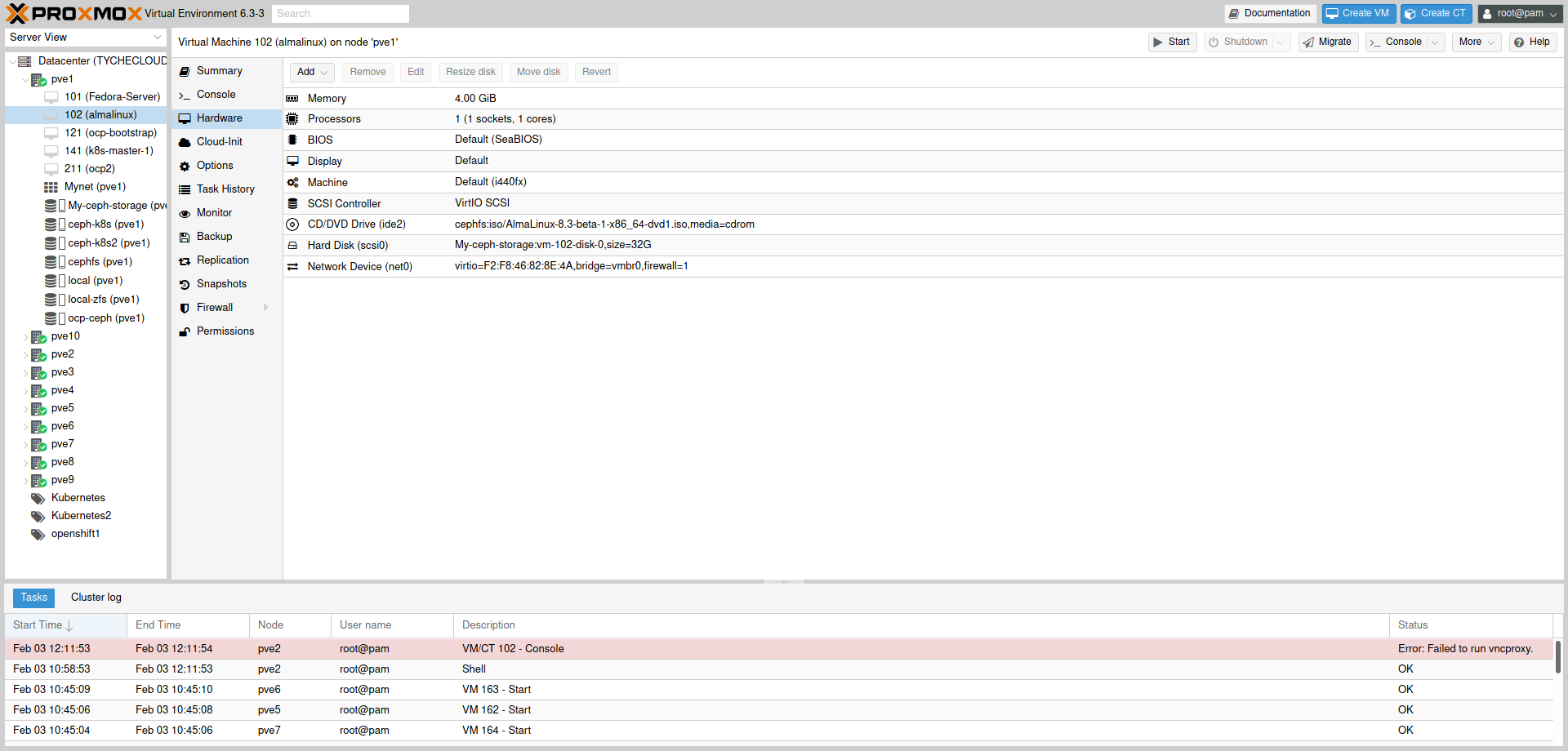
Task: Expand the Firewall submenu arrow
Action: click(265, 308)
